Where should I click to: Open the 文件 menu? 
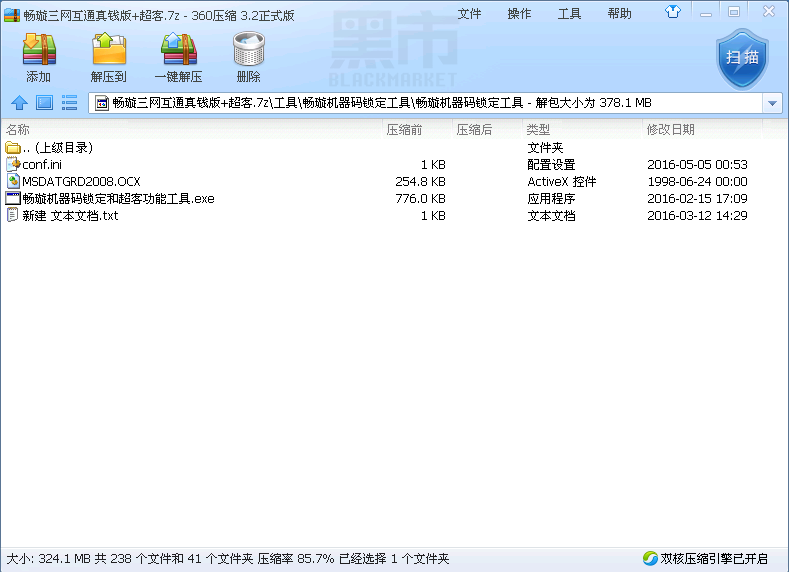click(x=469, y=14)
